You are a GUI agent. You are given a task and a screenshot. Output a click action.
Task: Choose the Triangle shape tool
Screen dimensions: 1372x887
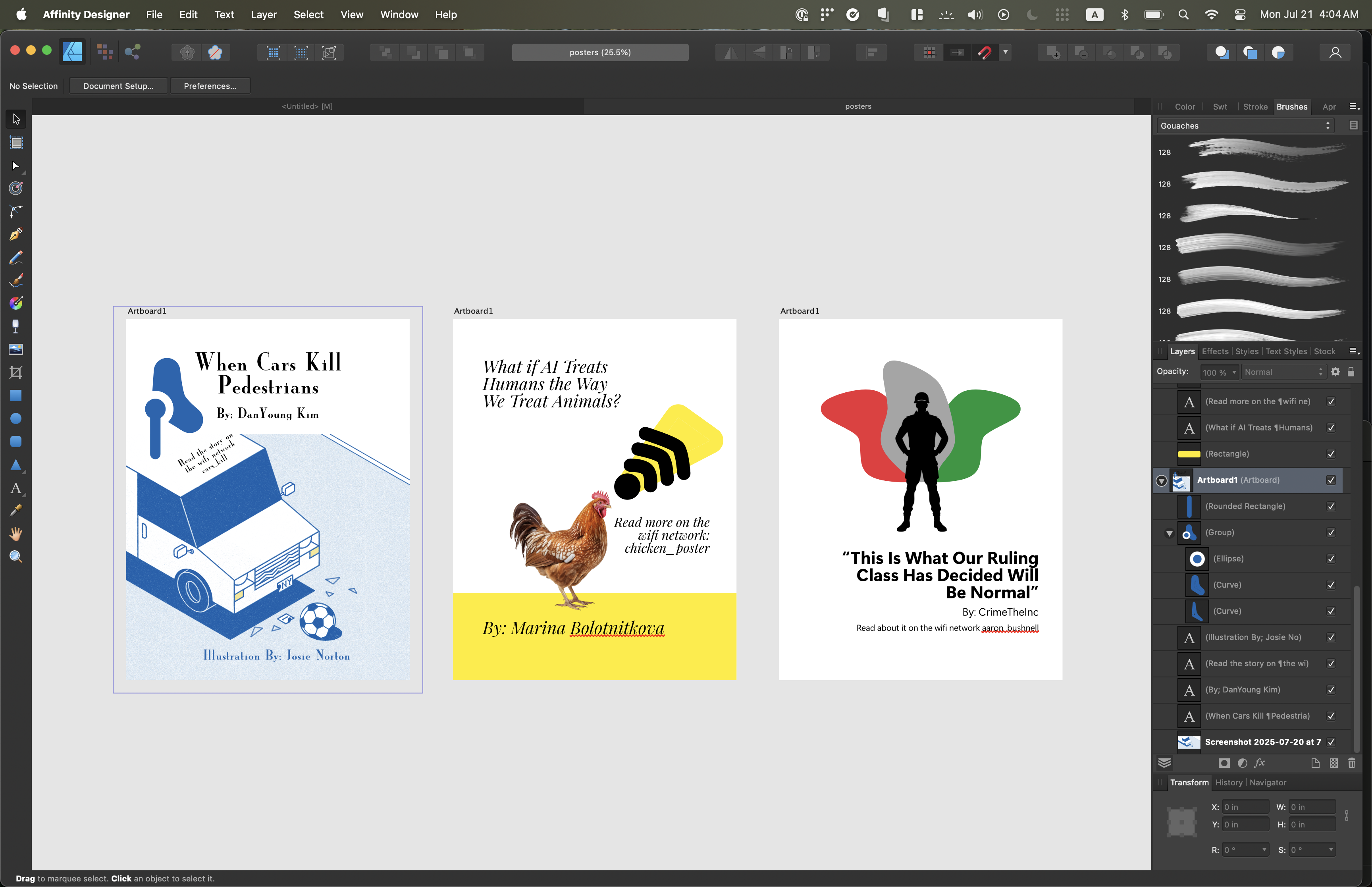[16, 465]
